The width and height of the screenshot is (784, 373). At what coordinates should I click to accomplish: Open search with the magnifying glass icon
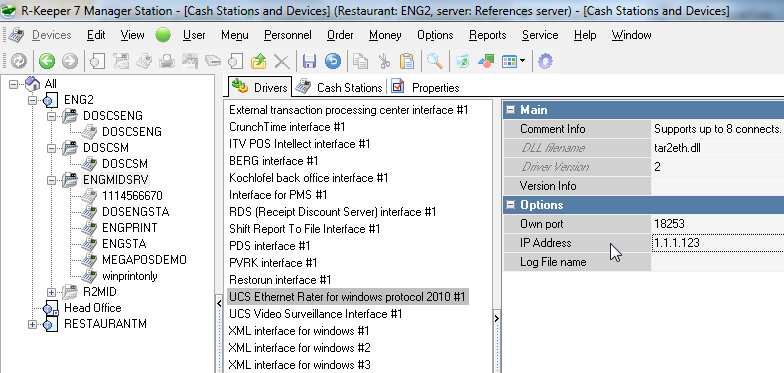click(434, 61)
